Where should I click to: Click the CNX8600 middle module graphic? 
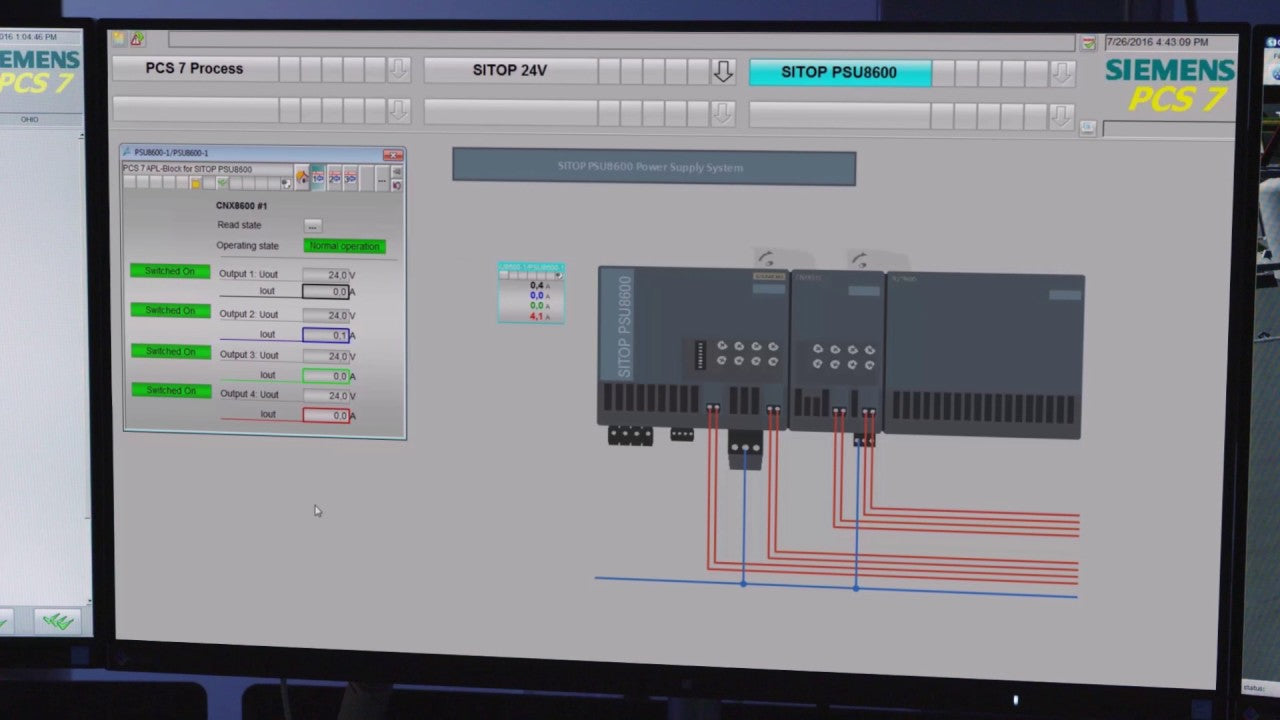tap(838, 350)
